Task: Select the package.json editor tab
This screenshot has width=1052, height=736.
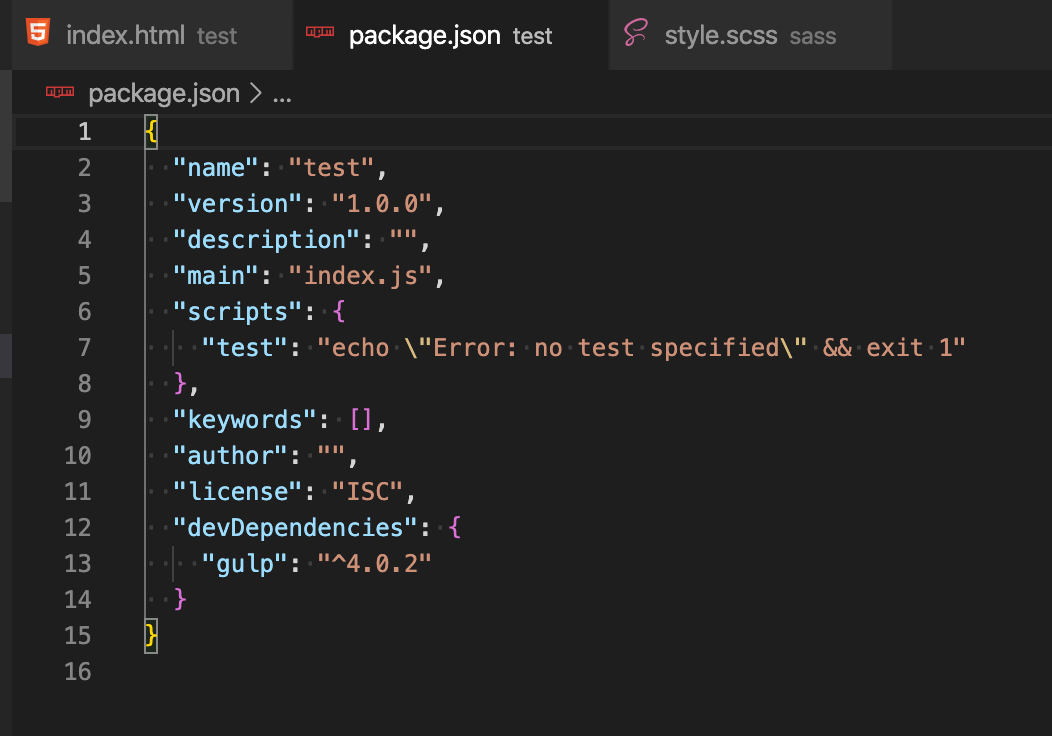Action: (x=424, y=36)
